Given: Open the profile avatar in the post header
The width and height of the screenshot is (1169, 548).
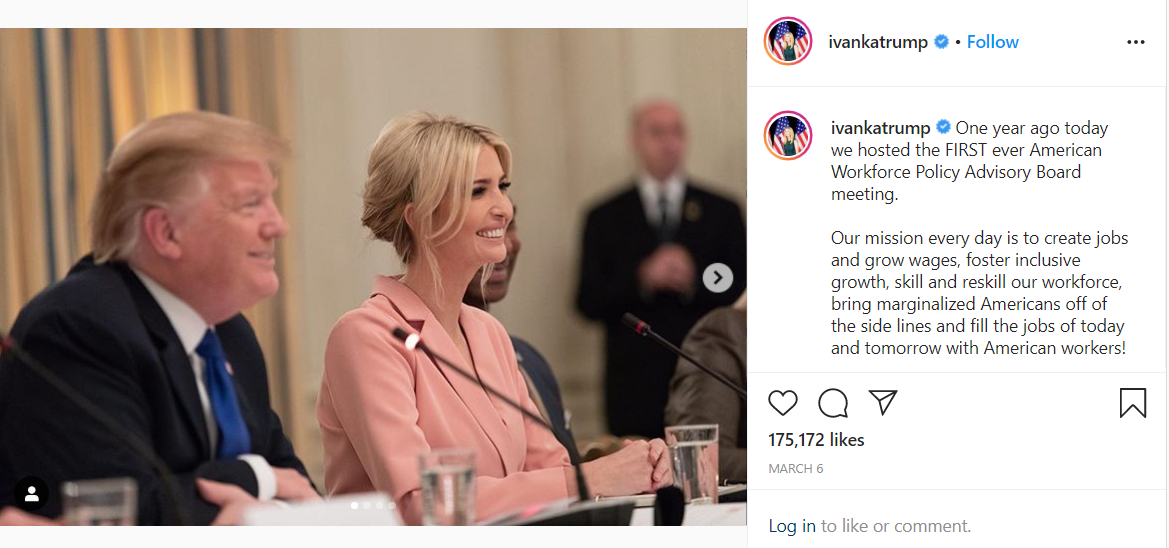Looking at the screenshot, I should (x=788, y=41).
